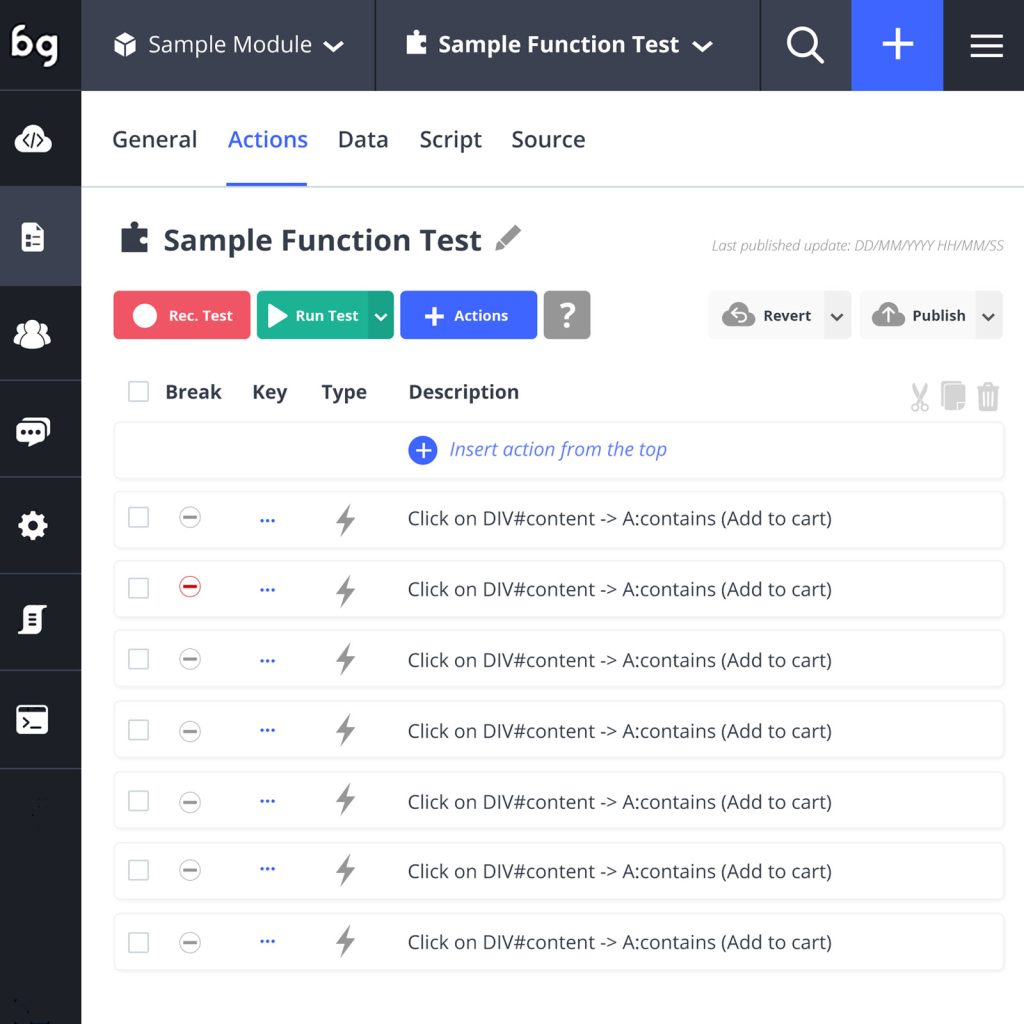1024x1024 pixels.
Task: Open the search magnifier in top bar
Action: [805, 45]
